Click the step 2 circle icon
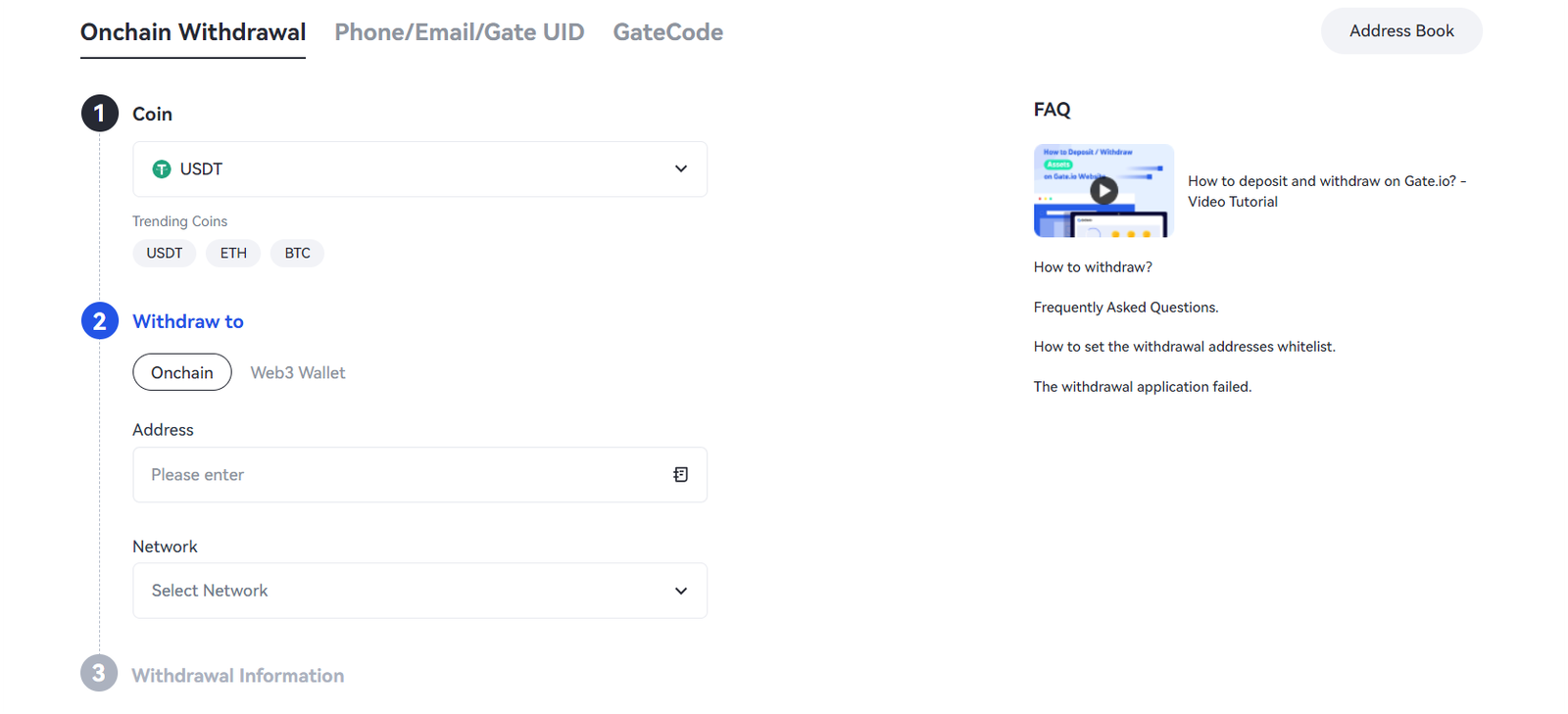The width and height of the screenshot is (1568, 714). [x=99, y=321]
